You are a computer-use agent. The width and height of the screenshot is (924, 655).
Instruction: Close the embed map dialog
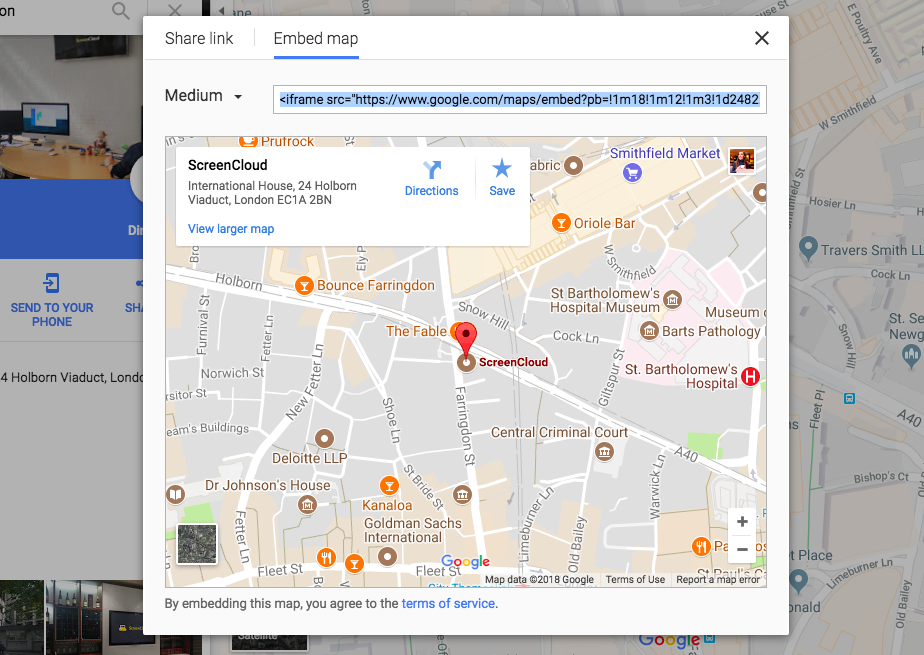click(761, 38)
